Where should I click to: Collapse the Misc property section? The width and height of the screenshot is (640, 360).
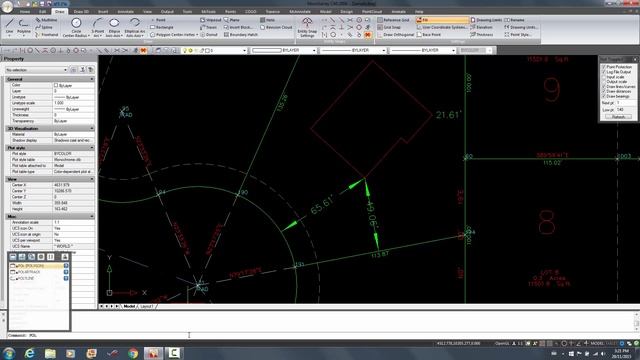click(92, 216)
